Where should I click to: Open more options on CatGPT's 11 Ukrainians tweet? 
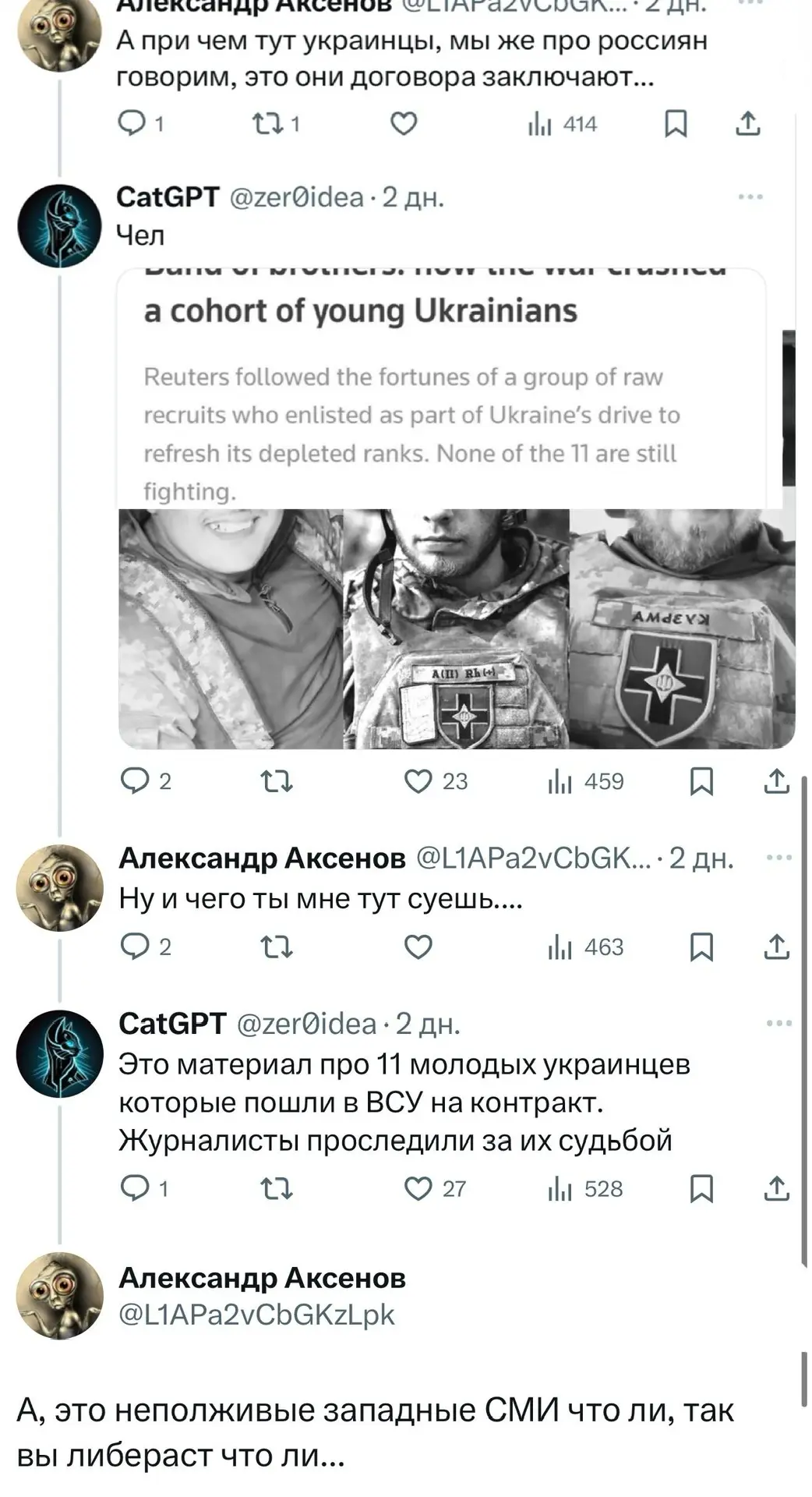(778, 1023)
